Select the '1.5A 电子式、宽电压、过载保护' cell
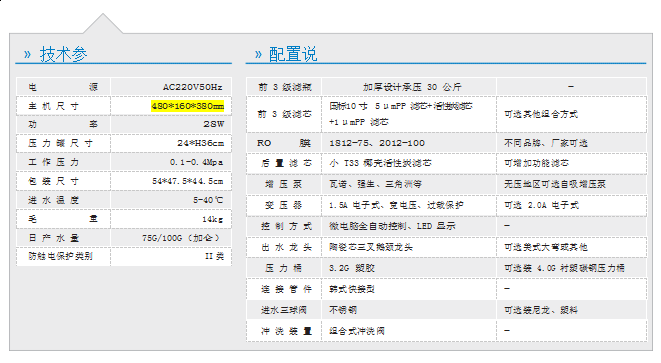Screen dimensions: 661x363 396,205
